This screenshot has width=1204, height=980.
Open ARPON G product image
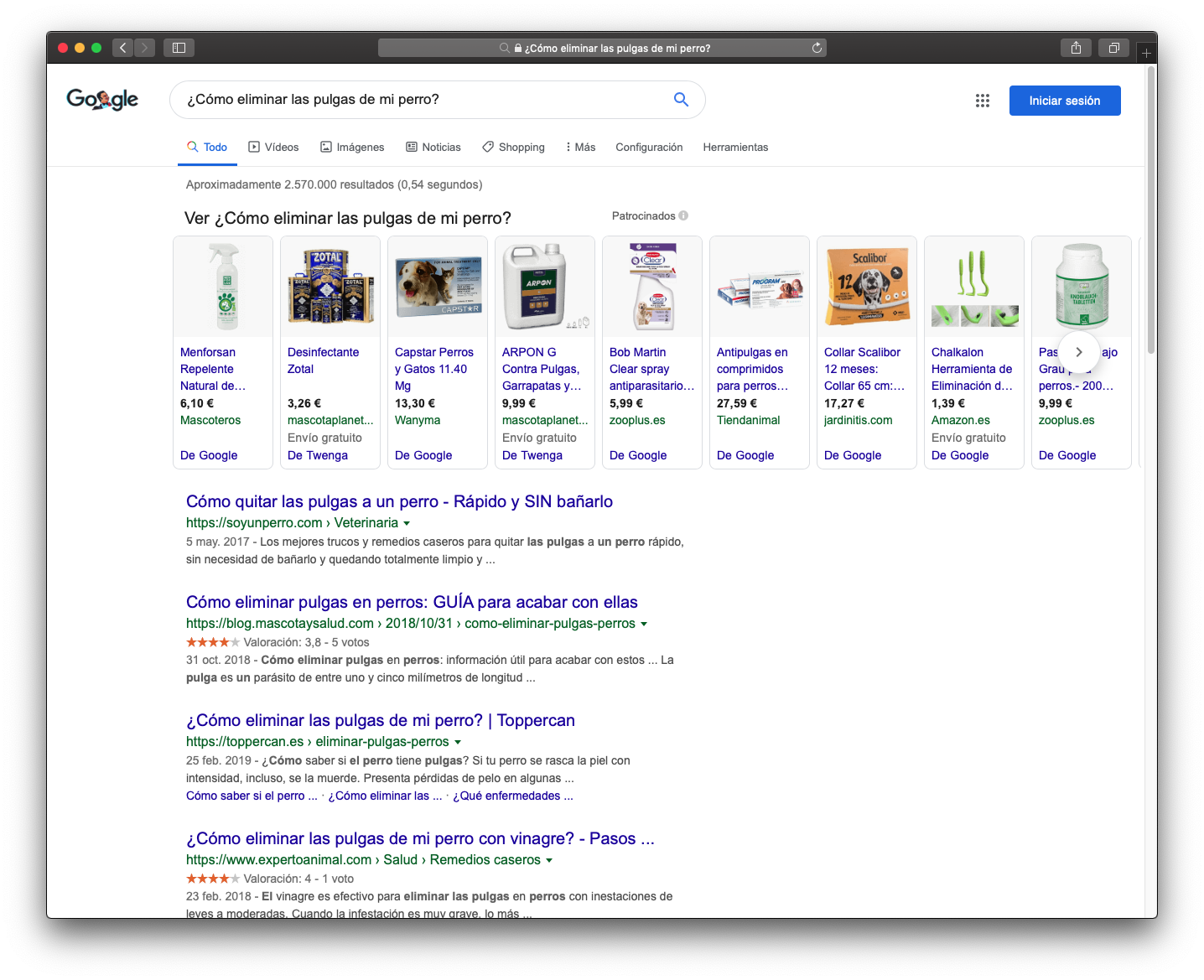tap(545, 287)
